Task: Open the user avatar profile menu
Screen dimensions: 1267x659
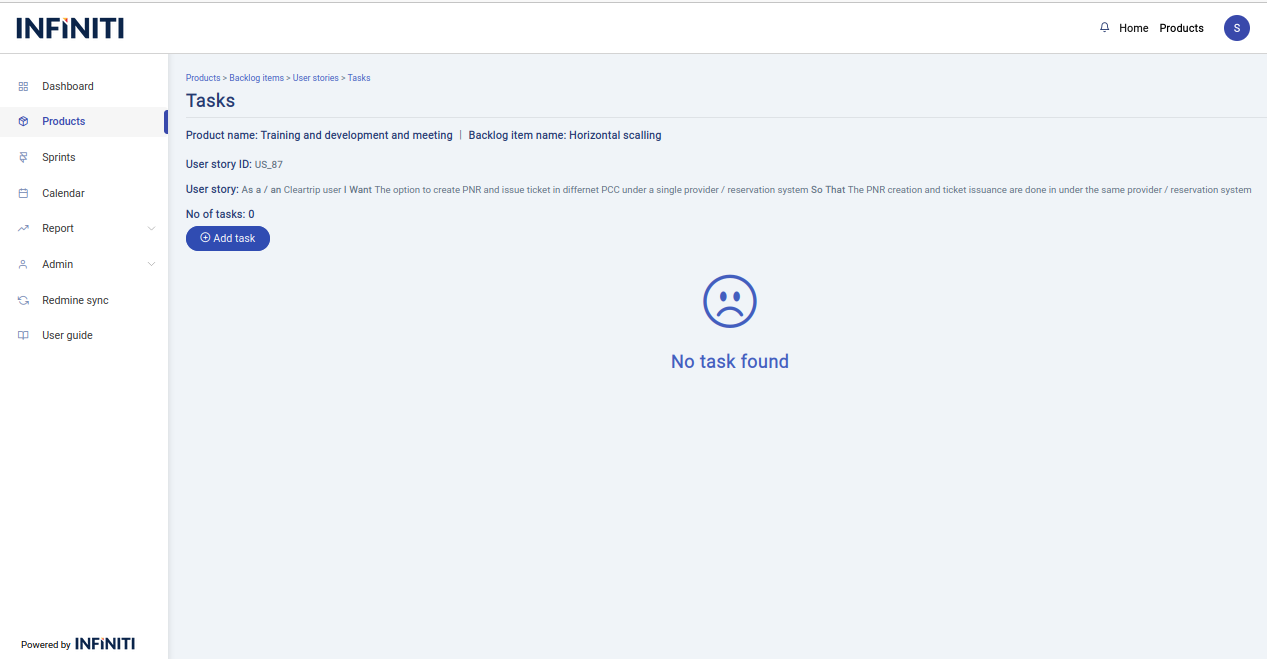Action: point(1236,28)
